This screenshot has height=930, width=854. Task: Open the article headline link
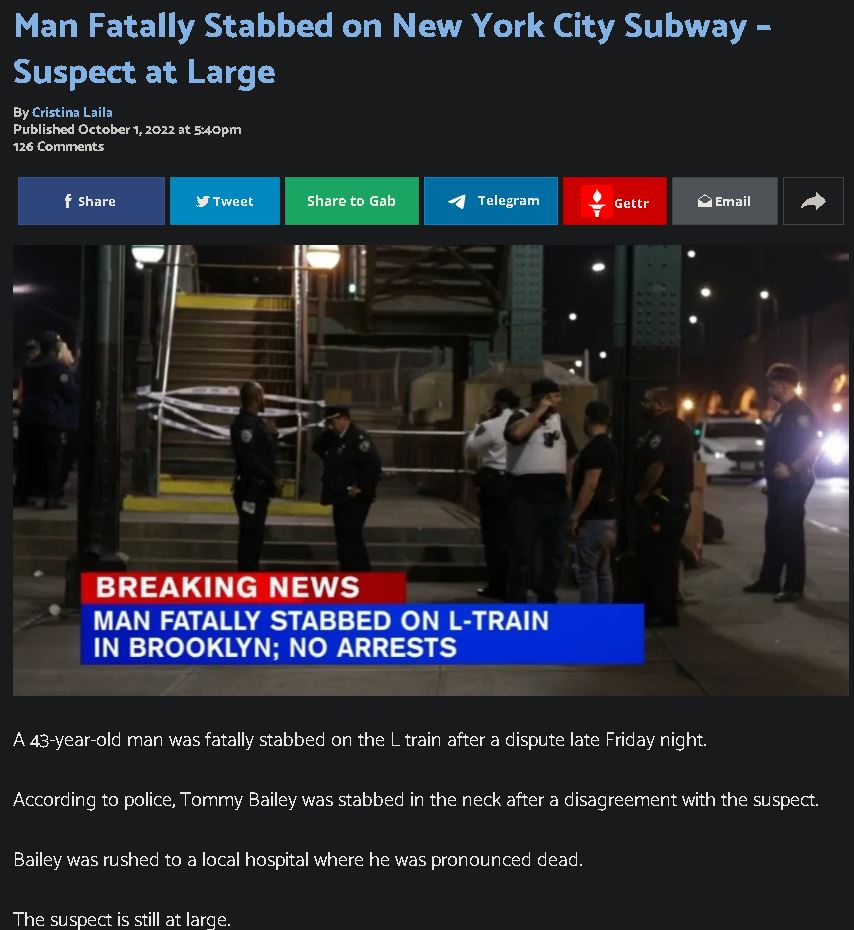[x=393, y=49]
